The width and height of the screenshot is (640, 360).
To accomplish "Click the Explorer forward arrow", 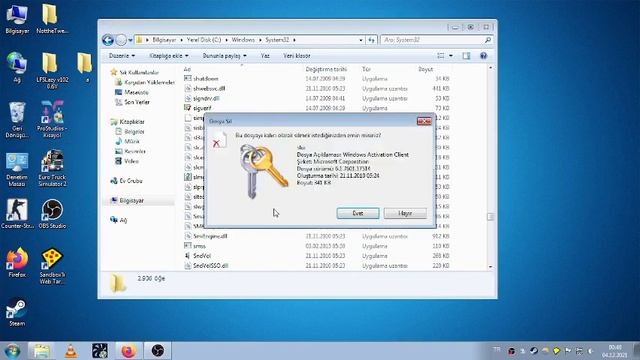I will (x=121, y=40).
